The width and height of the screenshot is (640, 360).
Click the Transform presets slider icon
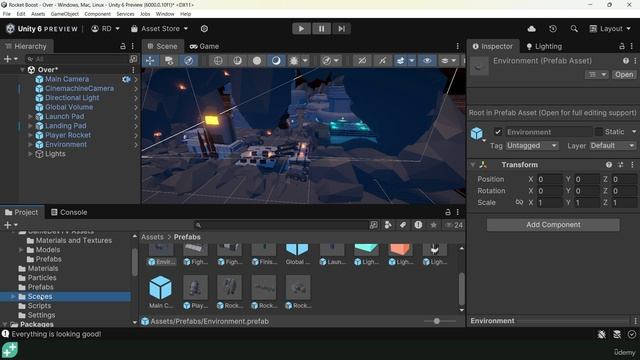[x=620, y=165]
